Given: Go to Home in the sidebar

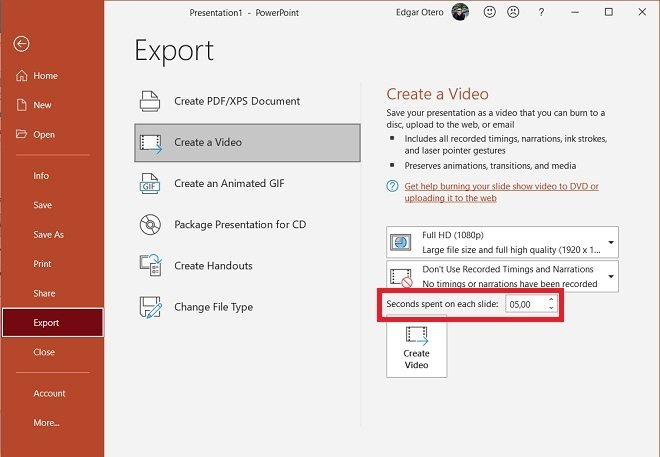Looking at the screenshot, I should point(45,76).
